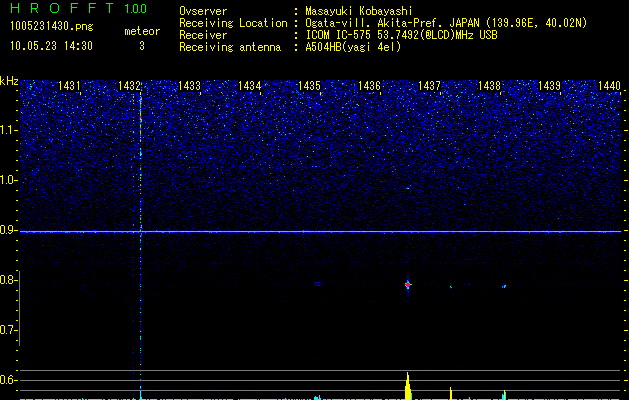Click the red meteor echo at 0.8 kHz
This screenshot has width=629, height=400.
pyautogui.click(x=408, y=285)
